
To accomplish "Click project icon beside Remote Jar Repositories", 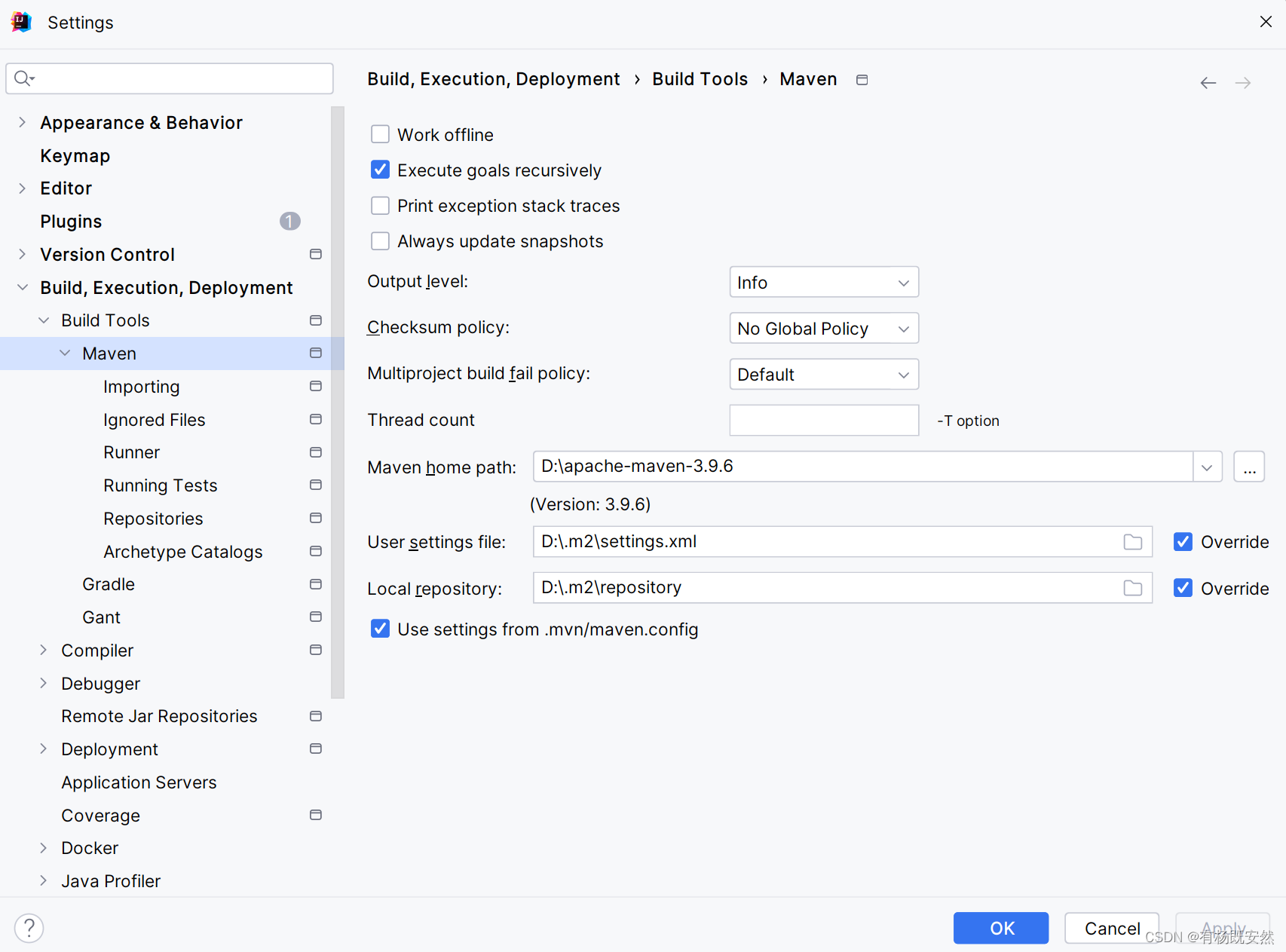I will (x=316, y=716).
